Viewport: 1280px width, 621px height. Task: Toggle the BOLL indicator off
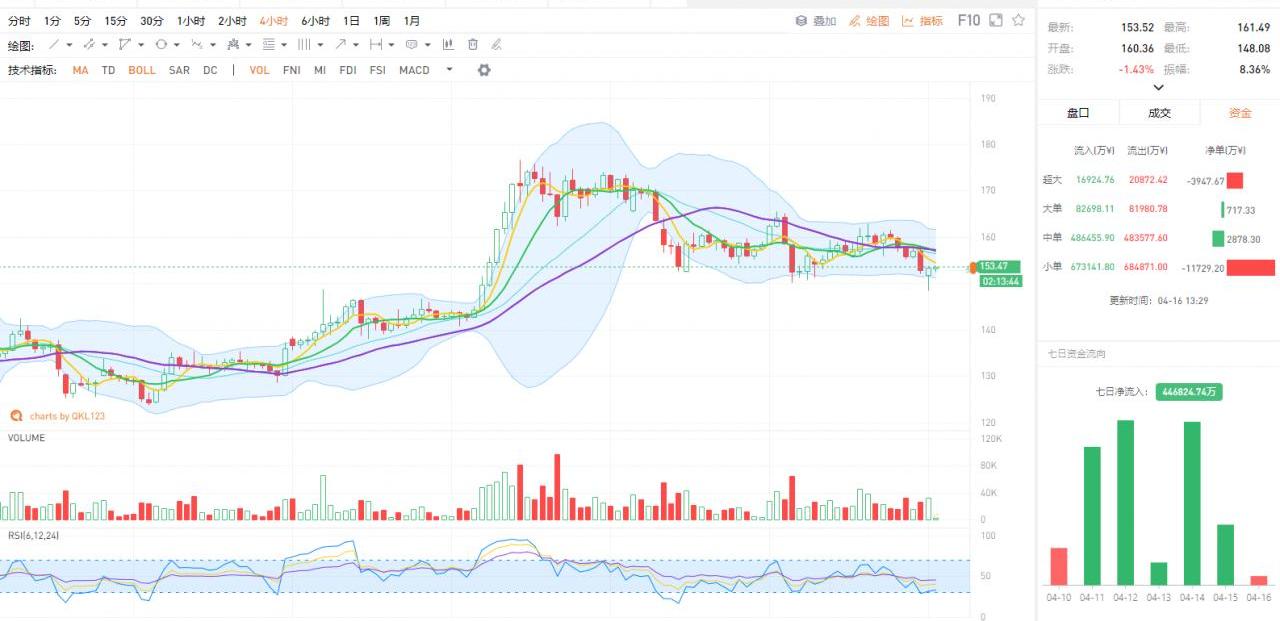tap(142, 70)
